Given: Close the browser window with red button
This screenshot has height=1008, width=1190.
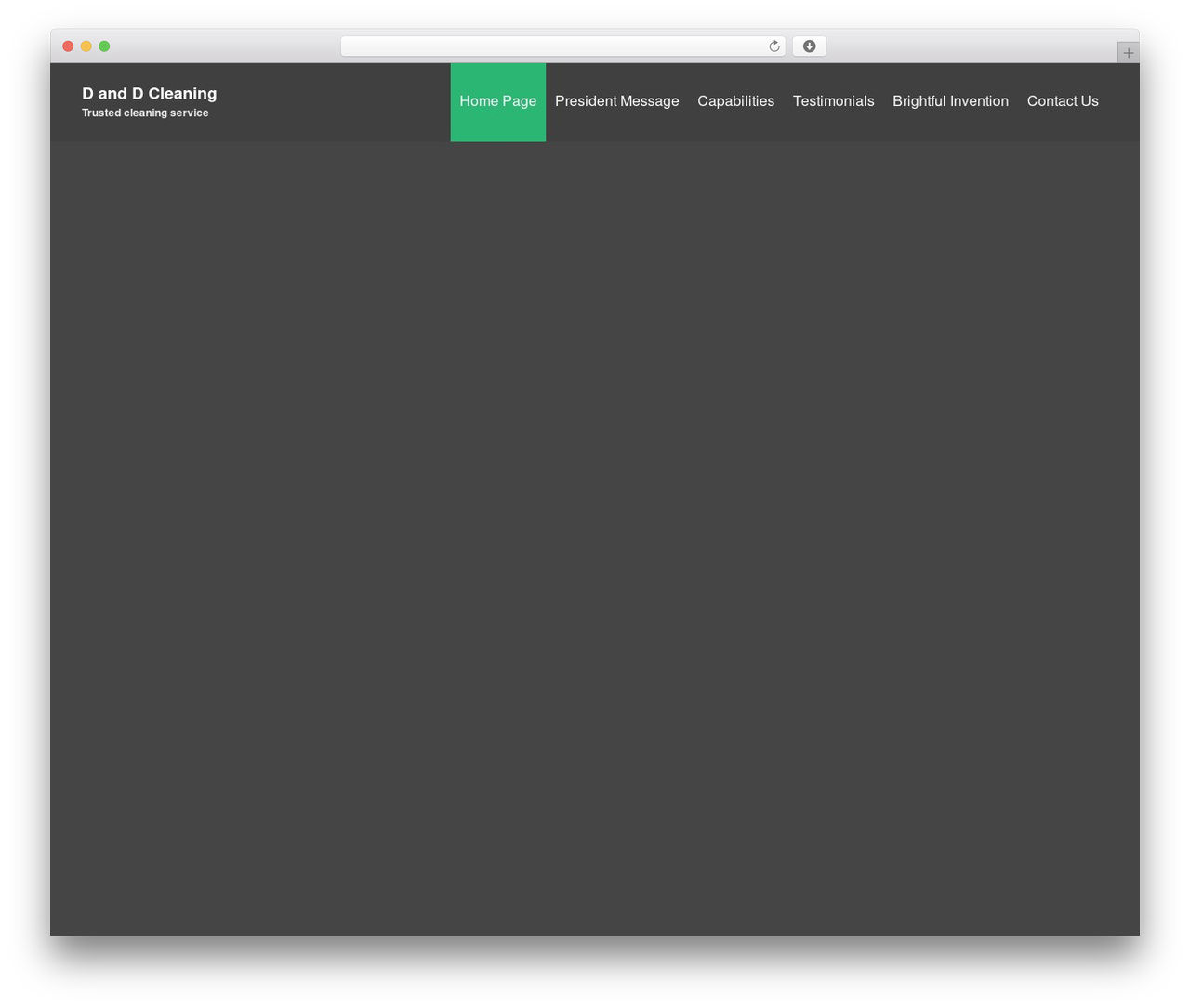Looking at the screenshot, I should coord(68,46).
